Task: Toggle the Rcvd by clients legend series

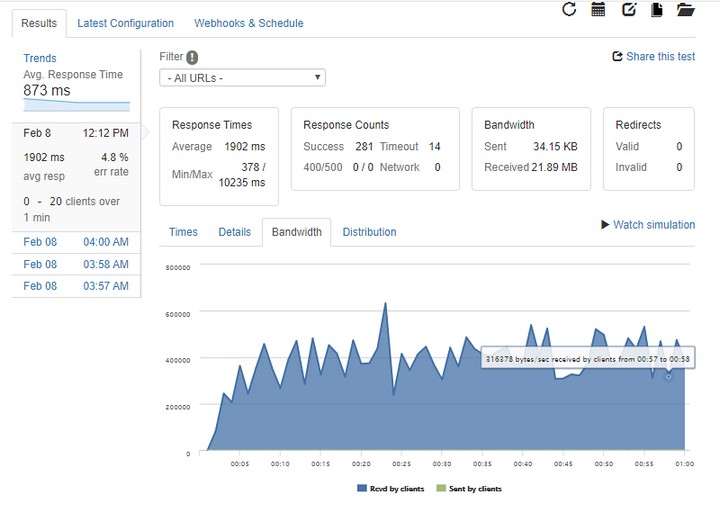Action: click(x=390, y=489)
